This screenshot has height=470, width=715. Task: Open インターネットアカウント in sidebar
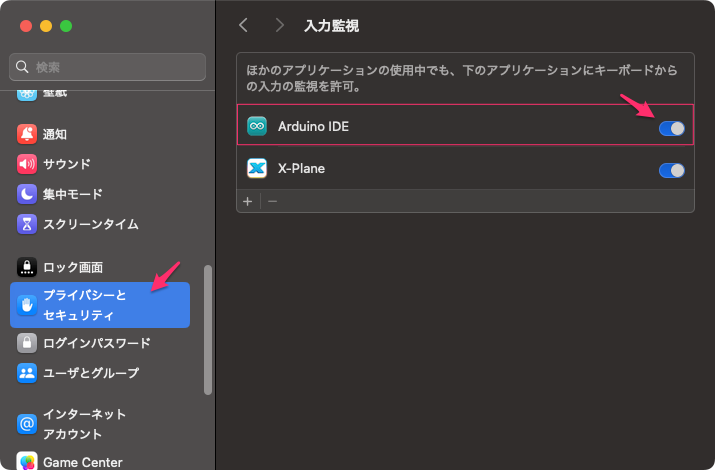(84, 424)
